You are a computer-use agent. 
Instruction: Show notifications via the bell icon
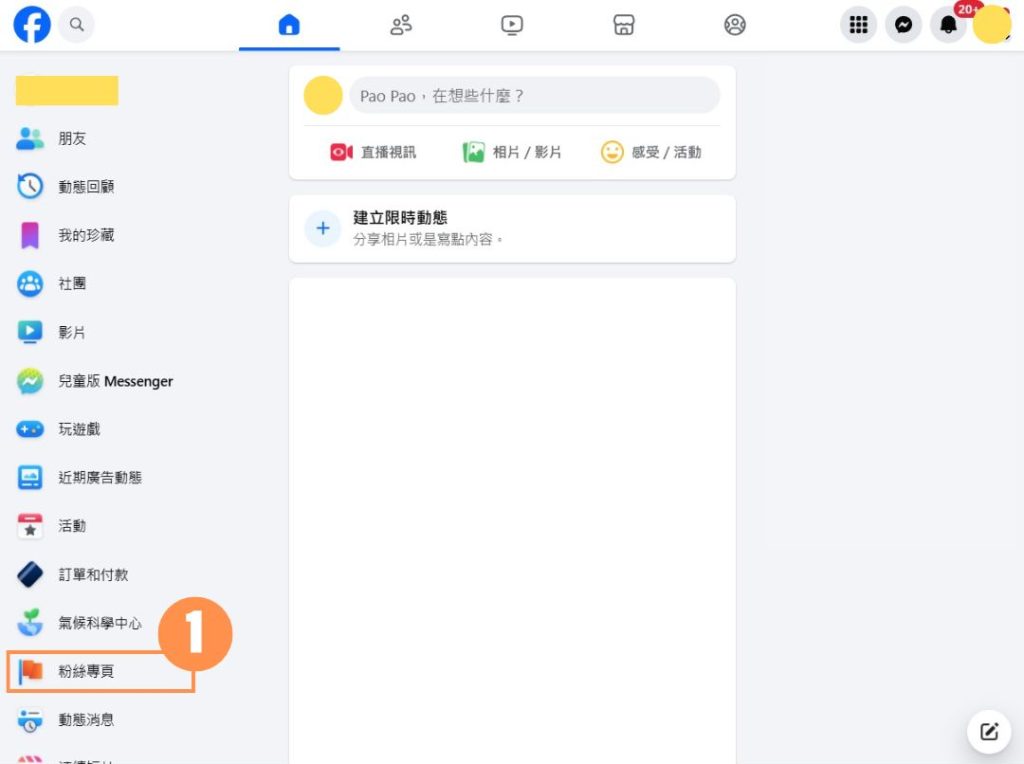click(x=948, y=25)
